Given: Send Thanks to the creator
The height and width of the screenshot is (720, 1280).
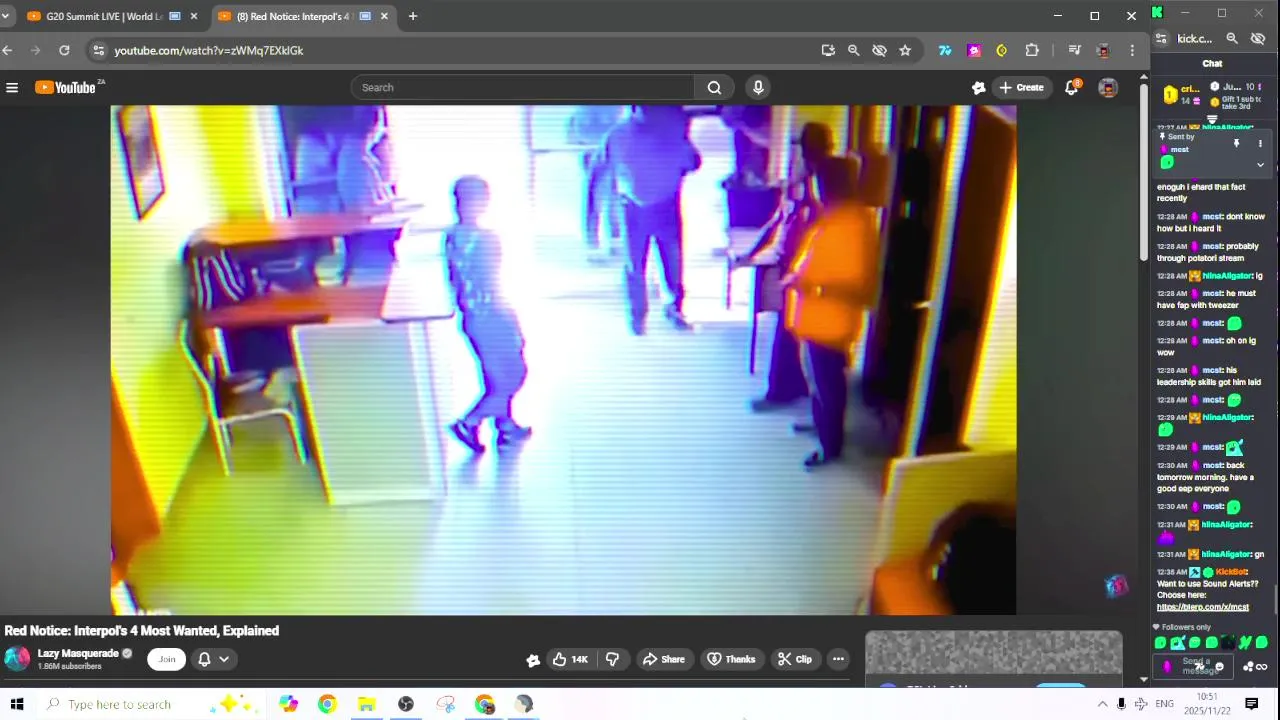Looking at the screenshot, I should (731, 659).
